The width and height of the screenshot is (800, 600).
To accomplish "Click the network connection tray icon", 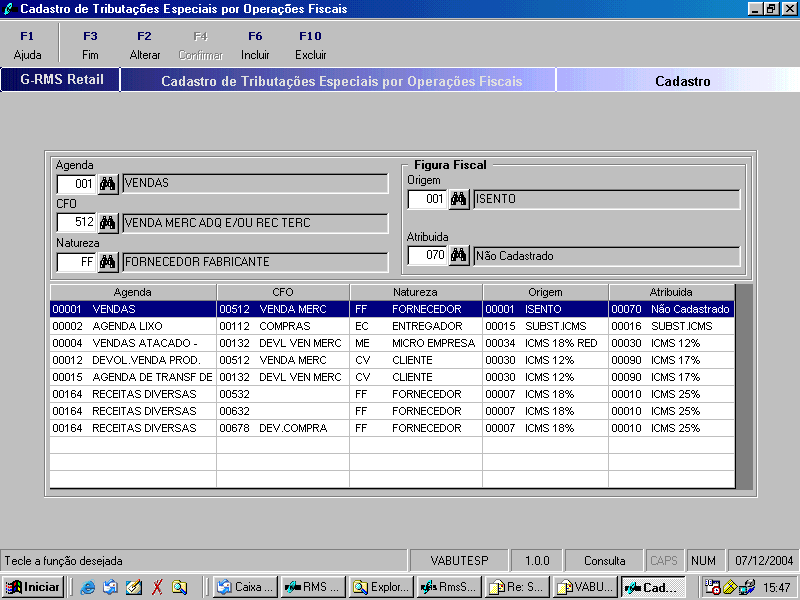I will [747, 587].
